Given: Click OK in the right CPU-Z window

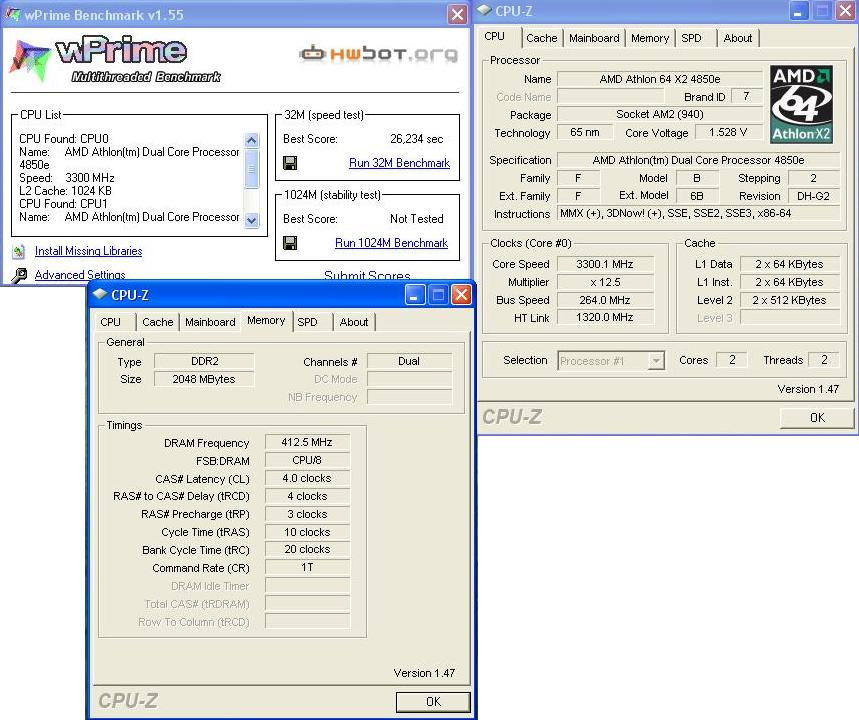Looking at the screenshot, I should pos(817,418).
